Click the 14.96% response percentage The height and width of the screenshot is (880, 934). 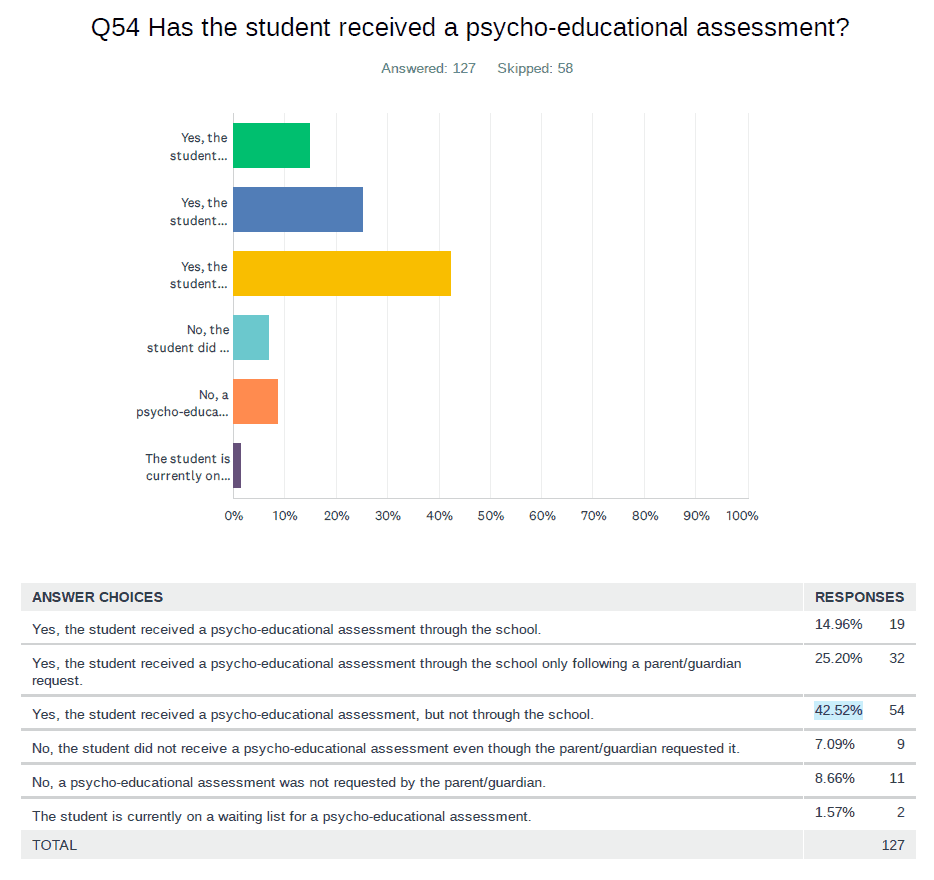coord(838,625)
